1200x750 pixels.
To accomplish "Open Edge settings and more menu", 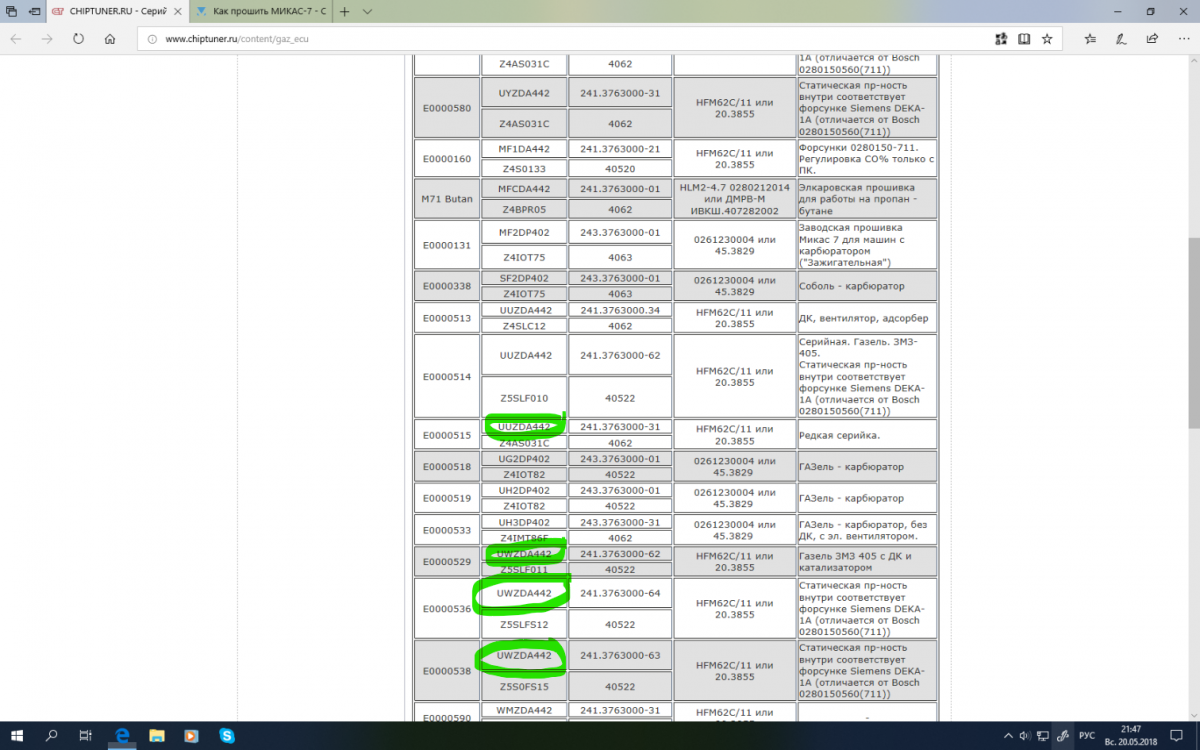I will pyautogui.click(x=1182, y=39).
